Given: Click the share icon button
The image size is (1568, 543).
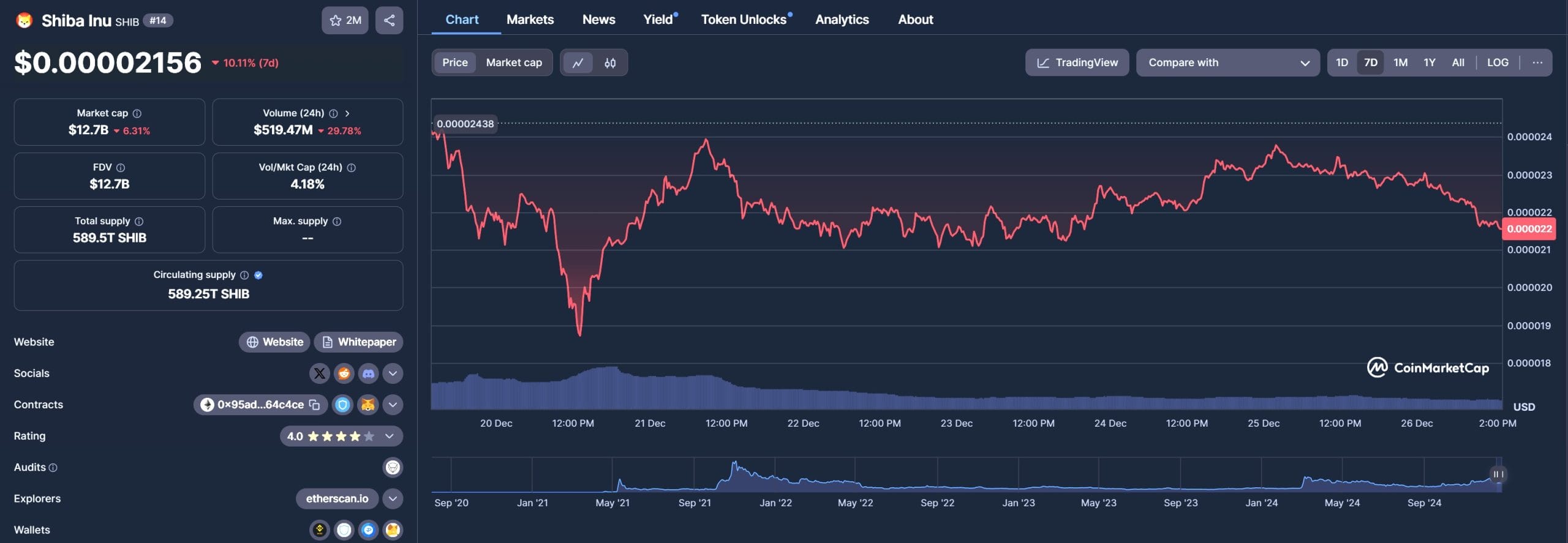Looking at the screenshot, I should click(389, 20).
